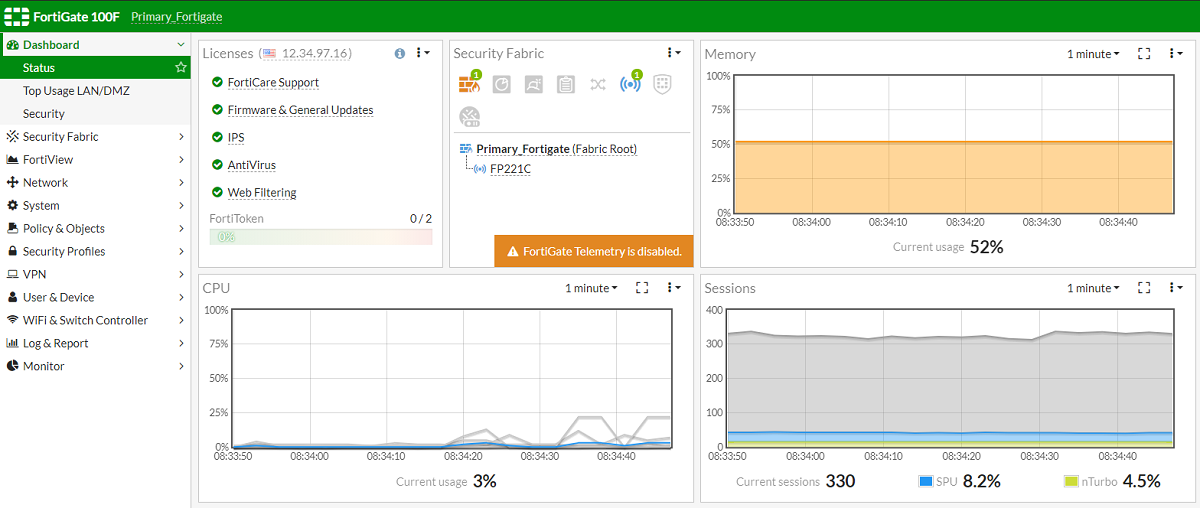The width and height of the screenshot is (1200, 508).
Task: Expand the CPU widget to fullscreen
Action: tap(642, 288)
